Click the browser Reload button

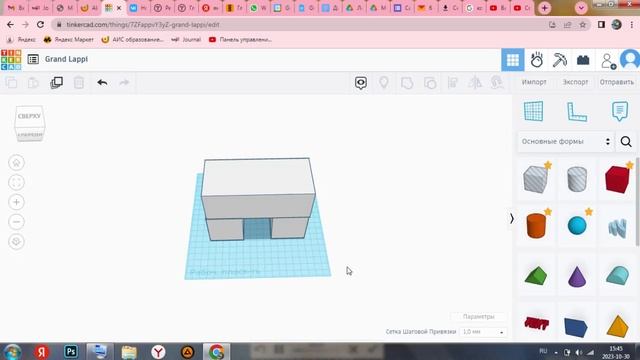click(40, 25)
